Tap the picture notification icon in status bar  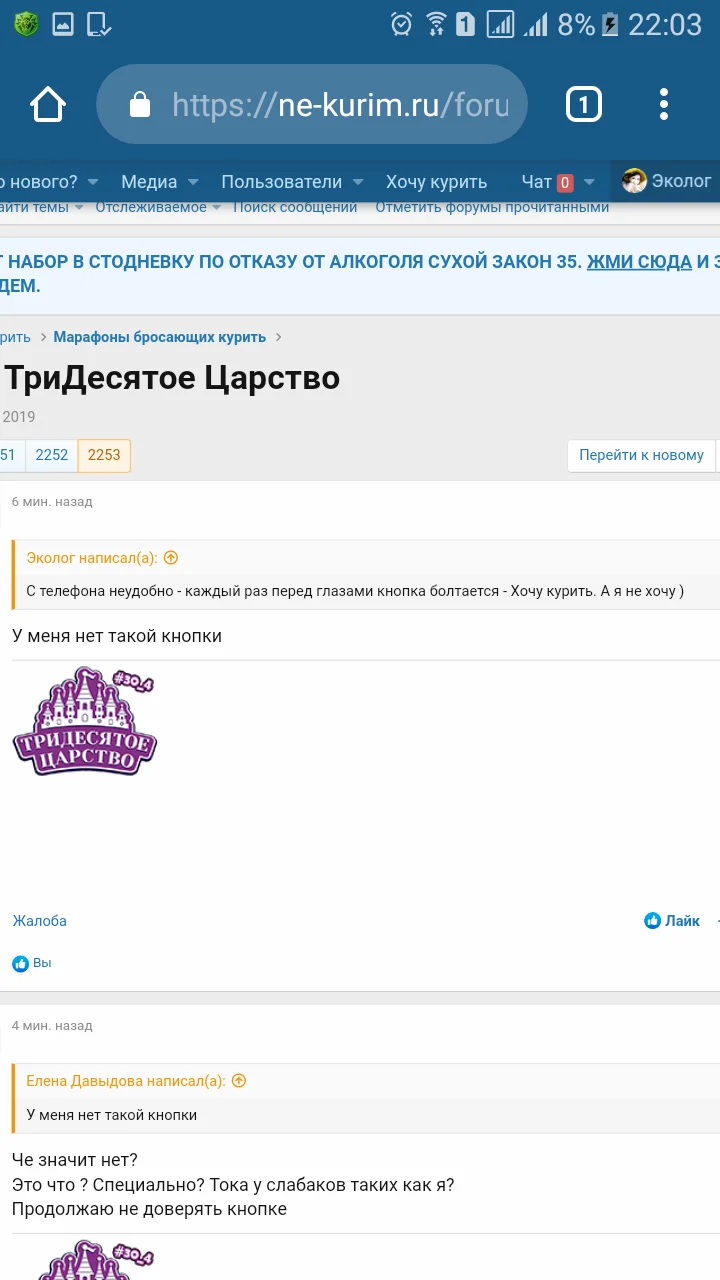[62, 24]
